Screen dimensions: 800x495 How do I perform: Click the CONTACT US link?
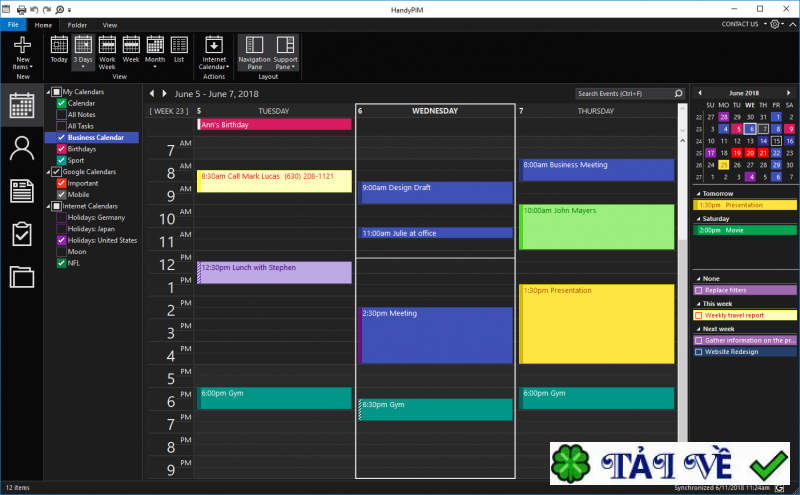pos(740,24)
